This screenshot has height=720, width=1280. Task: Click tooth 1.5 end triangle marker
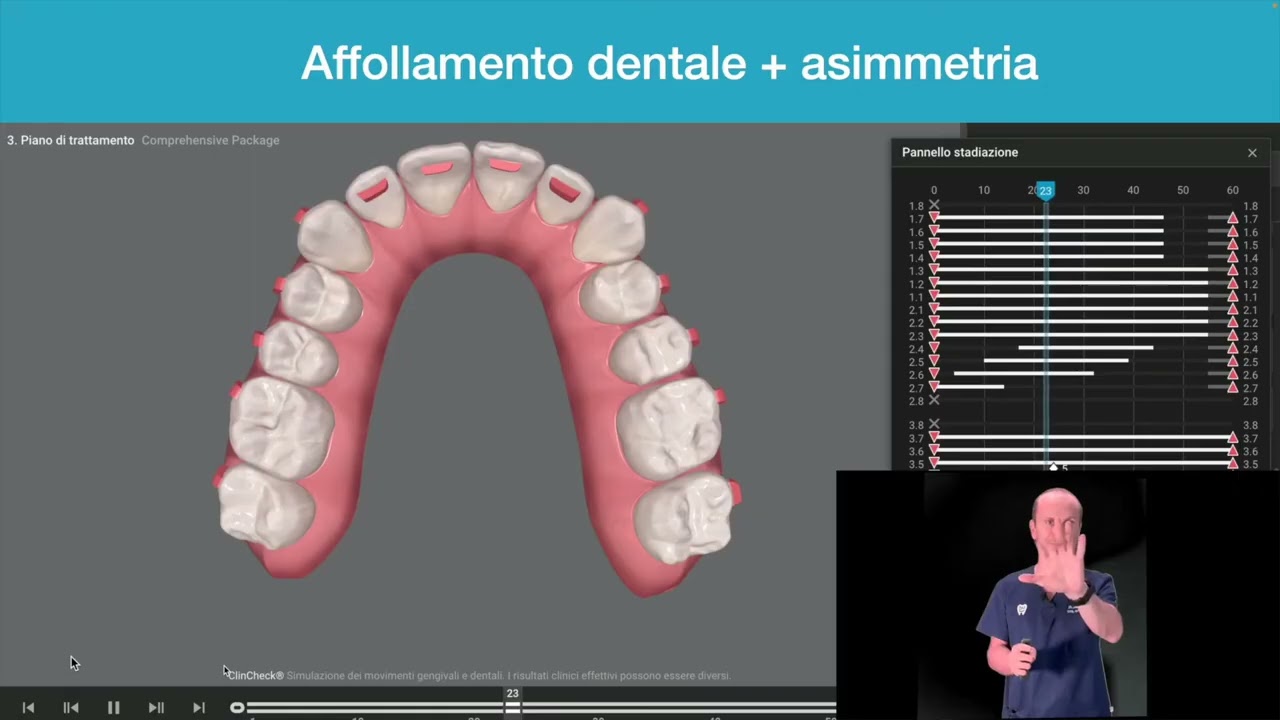tap(1232, 243)
